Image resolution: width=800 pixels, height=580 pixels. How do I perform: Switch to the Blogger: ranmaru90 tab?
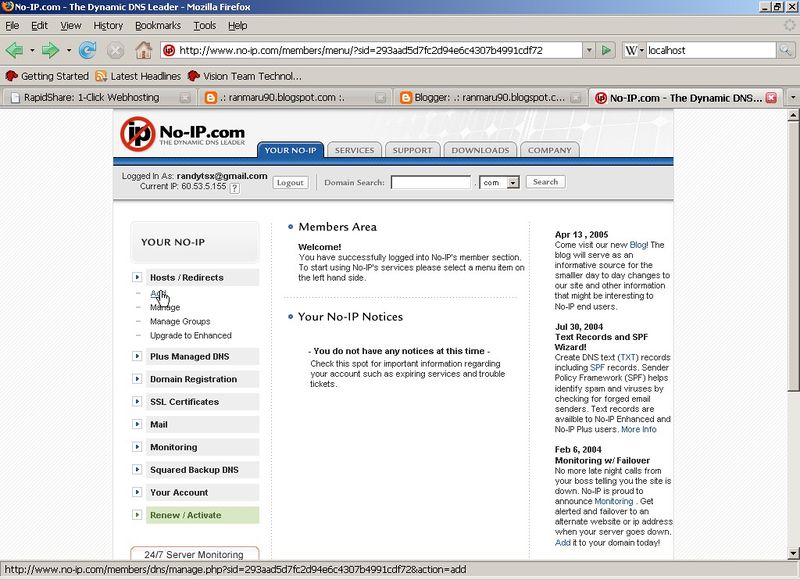click(490, 97)
